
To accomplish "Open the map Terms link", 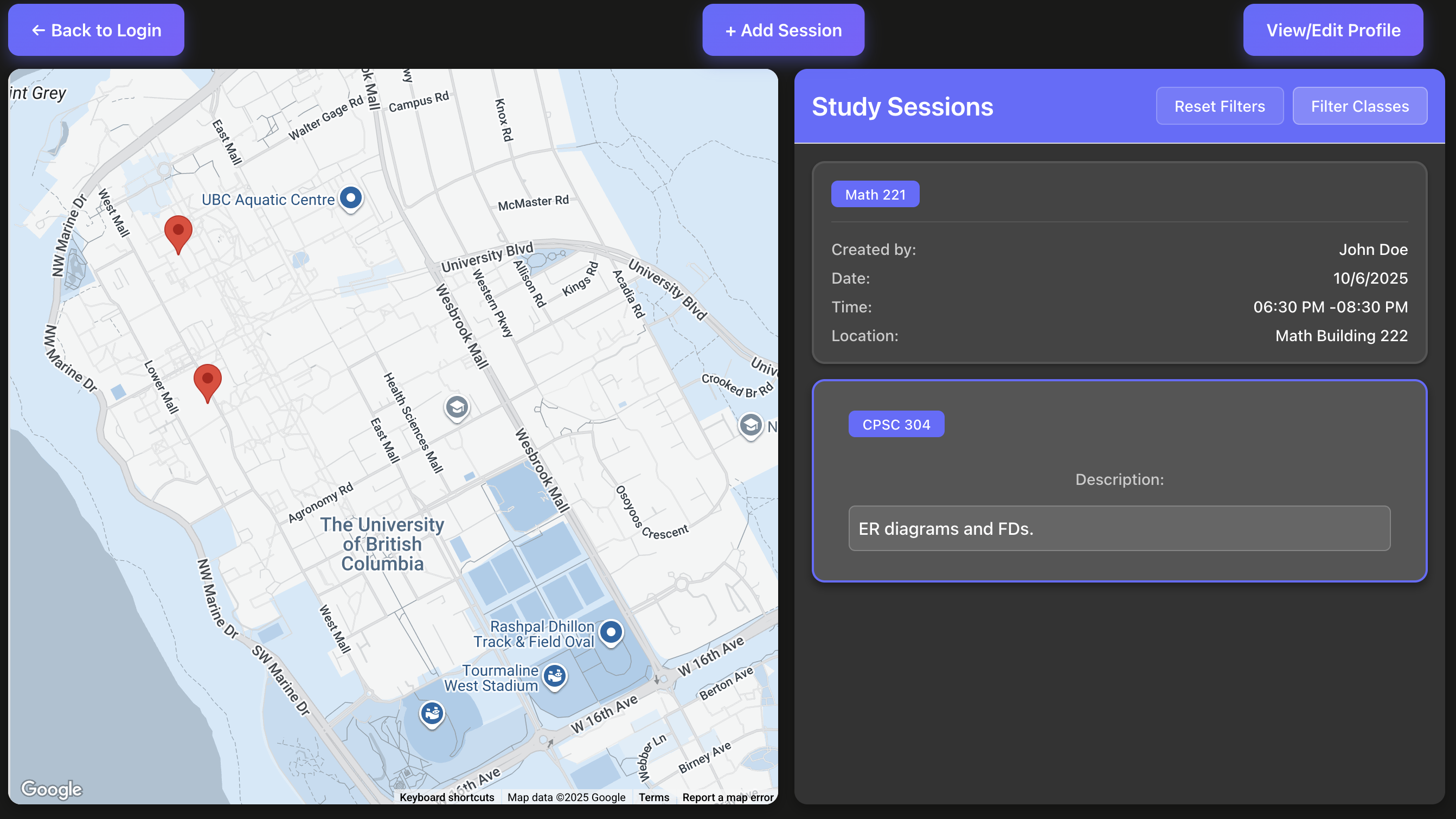I will (653, 797).
